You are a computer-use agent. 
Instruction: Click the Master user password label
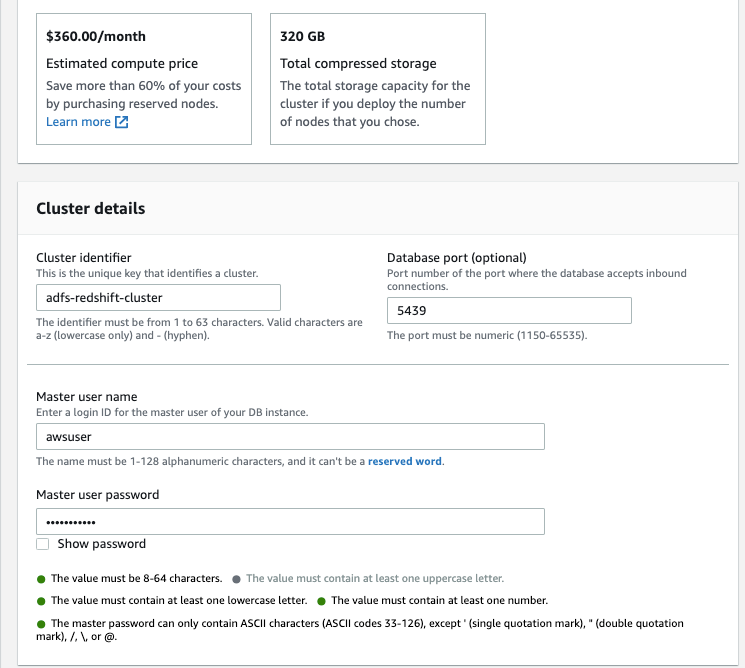click(97, 495)
